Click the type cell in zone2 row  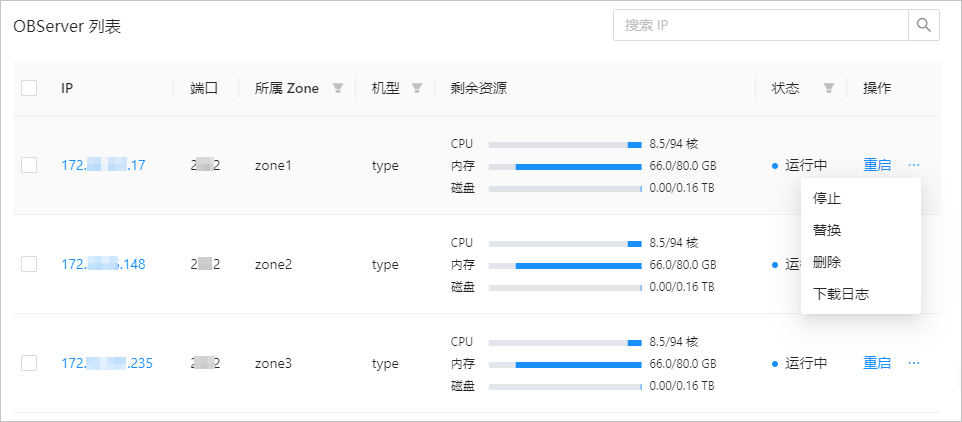tap(385, 265)
